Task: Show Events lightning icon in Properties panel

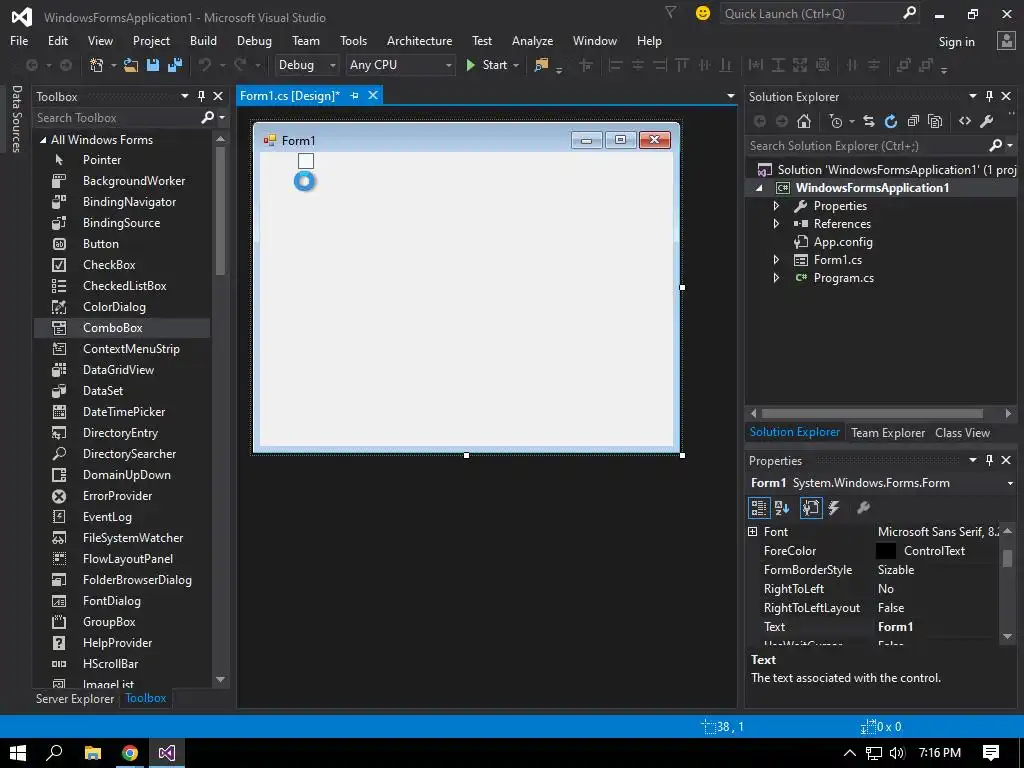Action: point(834,507)
